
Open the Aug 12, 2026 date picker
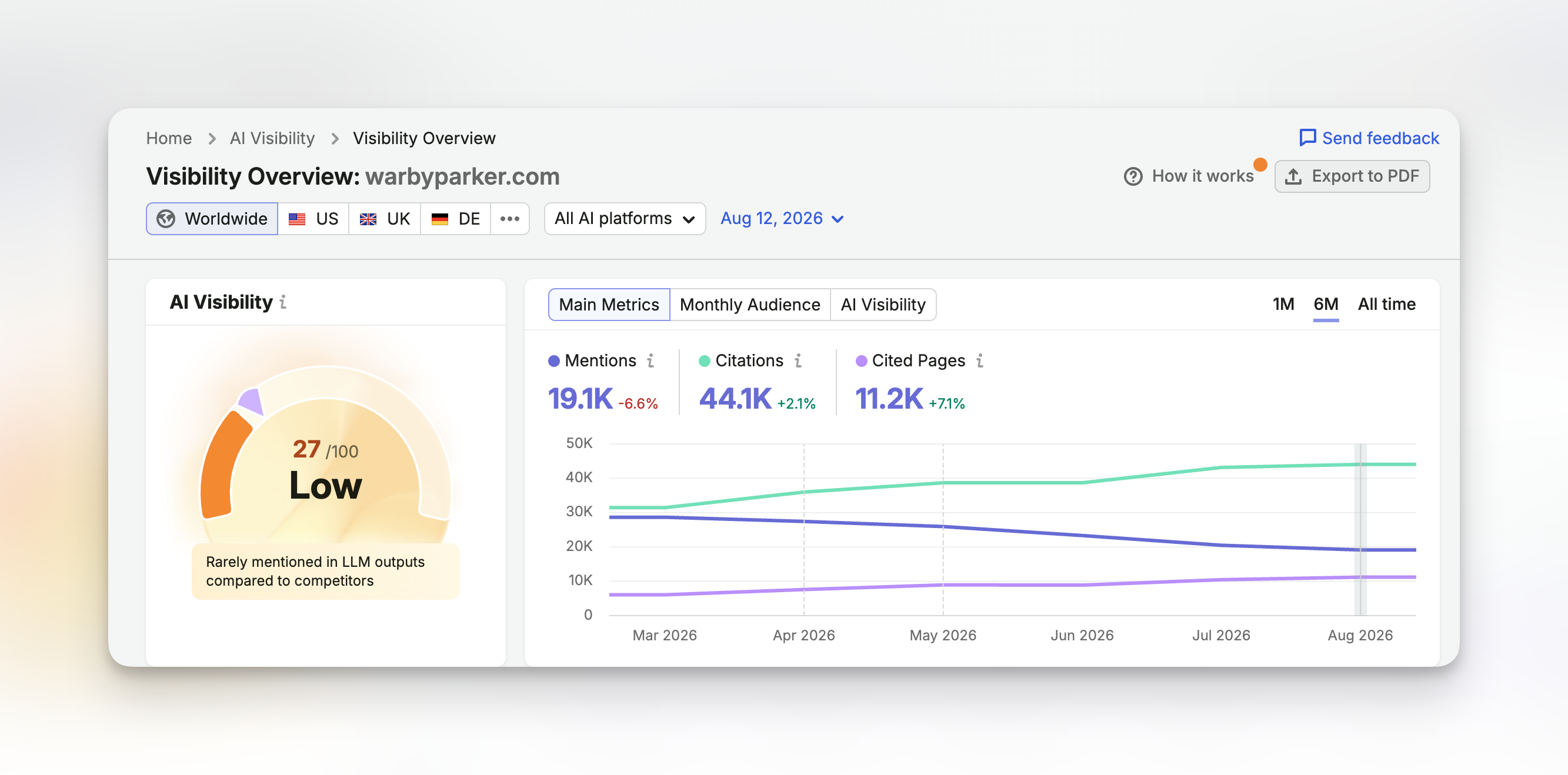point(782,219)
